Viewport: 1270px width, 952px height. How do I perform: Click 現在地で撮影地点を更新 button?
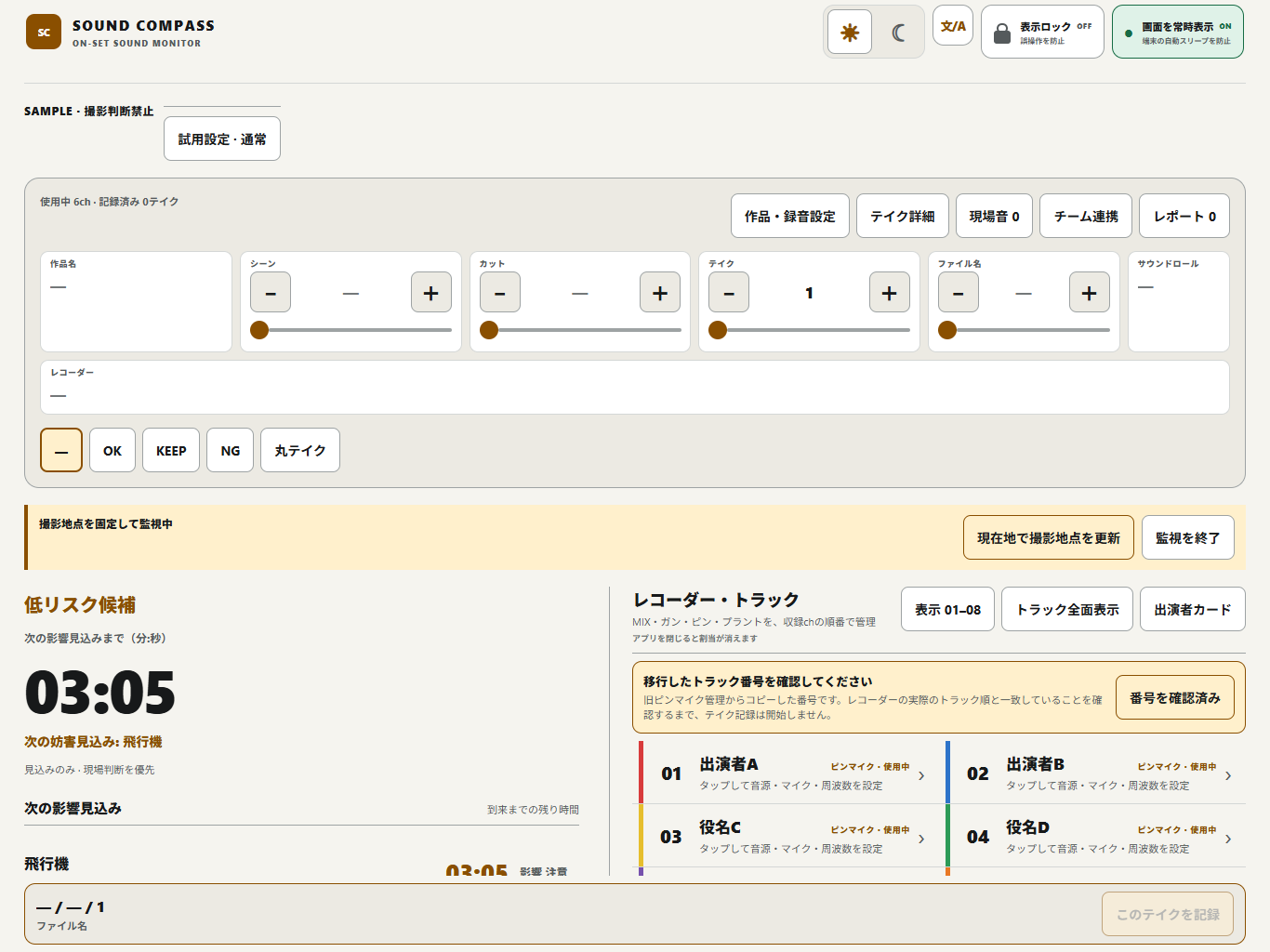1049,537
